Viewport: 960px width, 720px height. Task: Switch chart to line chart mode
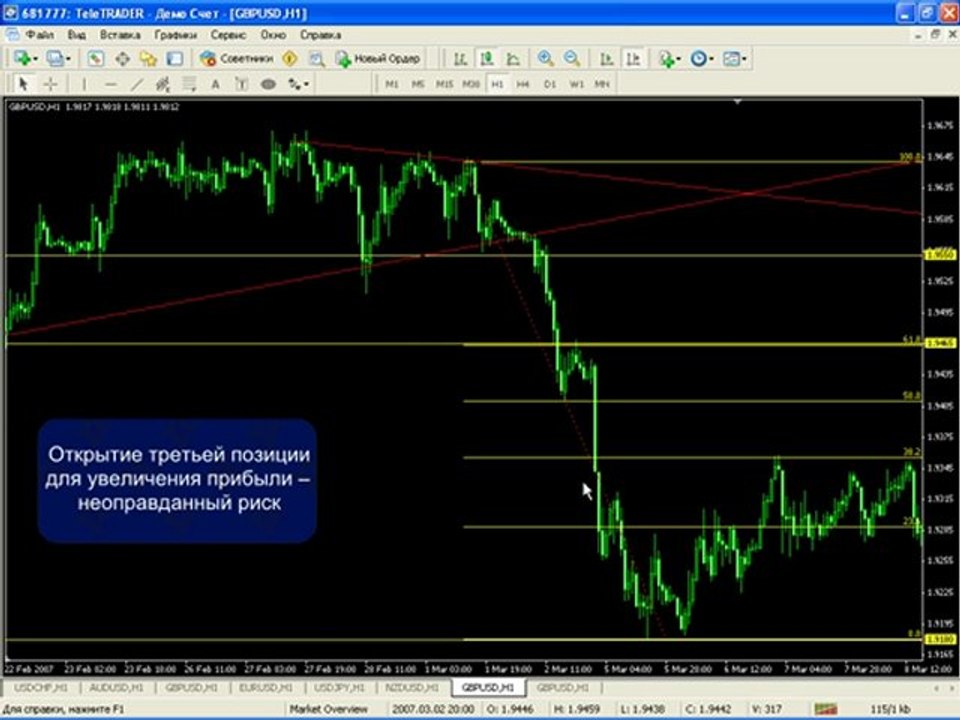(513, 59)
